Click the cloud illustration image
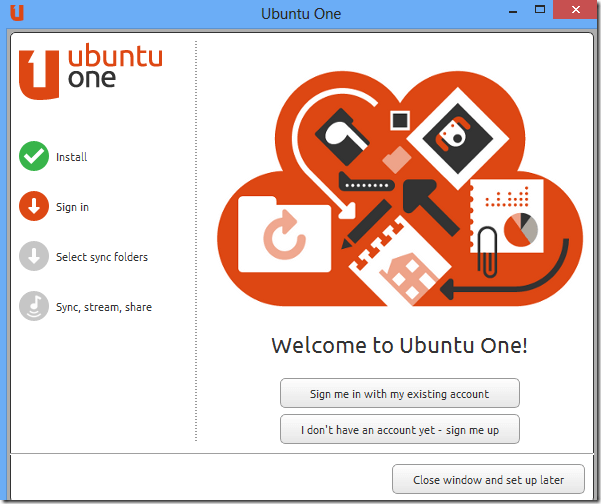 pyautogui.click(x=400, y=189)
